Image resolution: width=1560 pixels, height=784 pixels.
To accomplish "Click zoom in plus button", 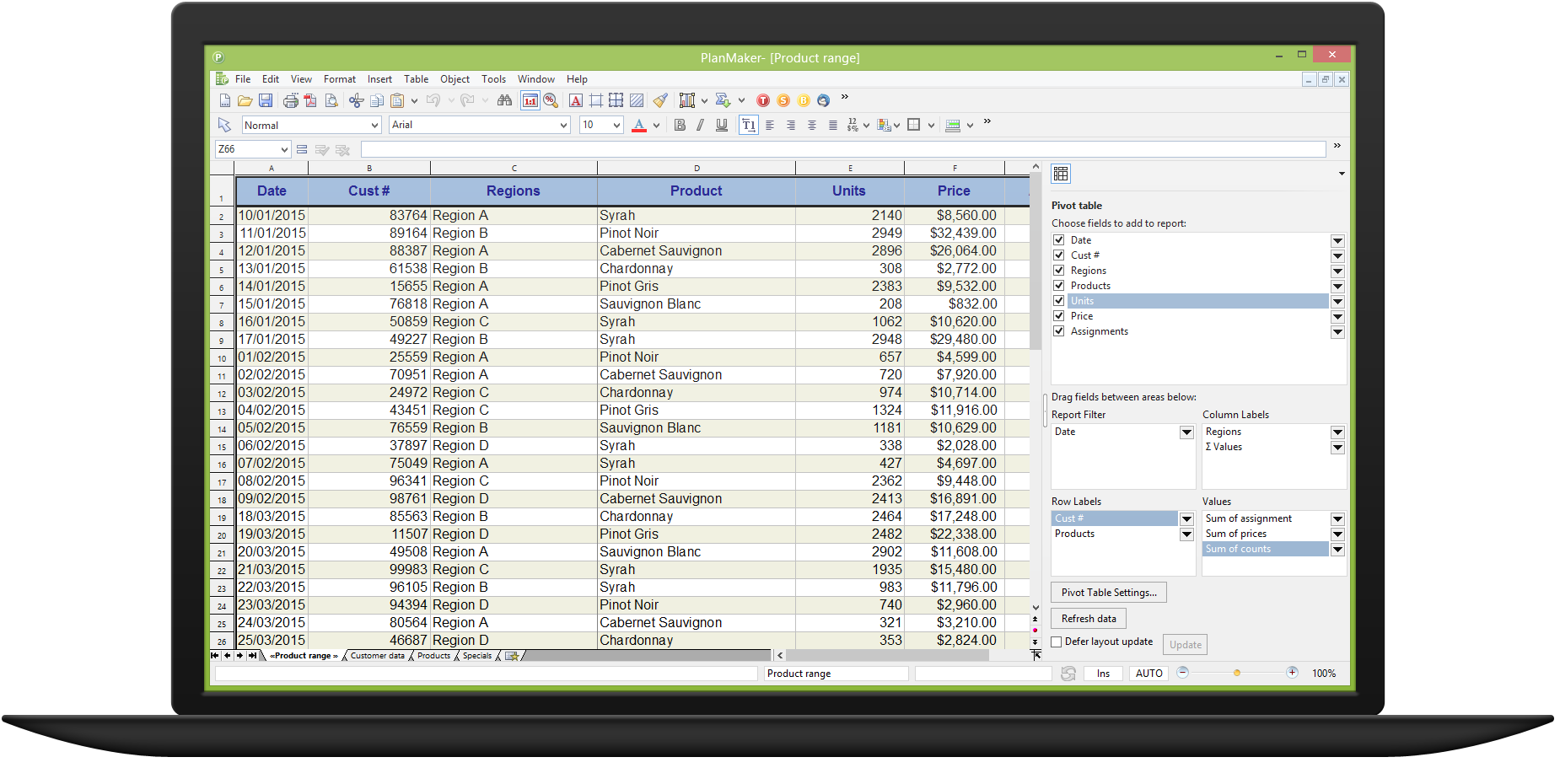I will [1292, 673].
